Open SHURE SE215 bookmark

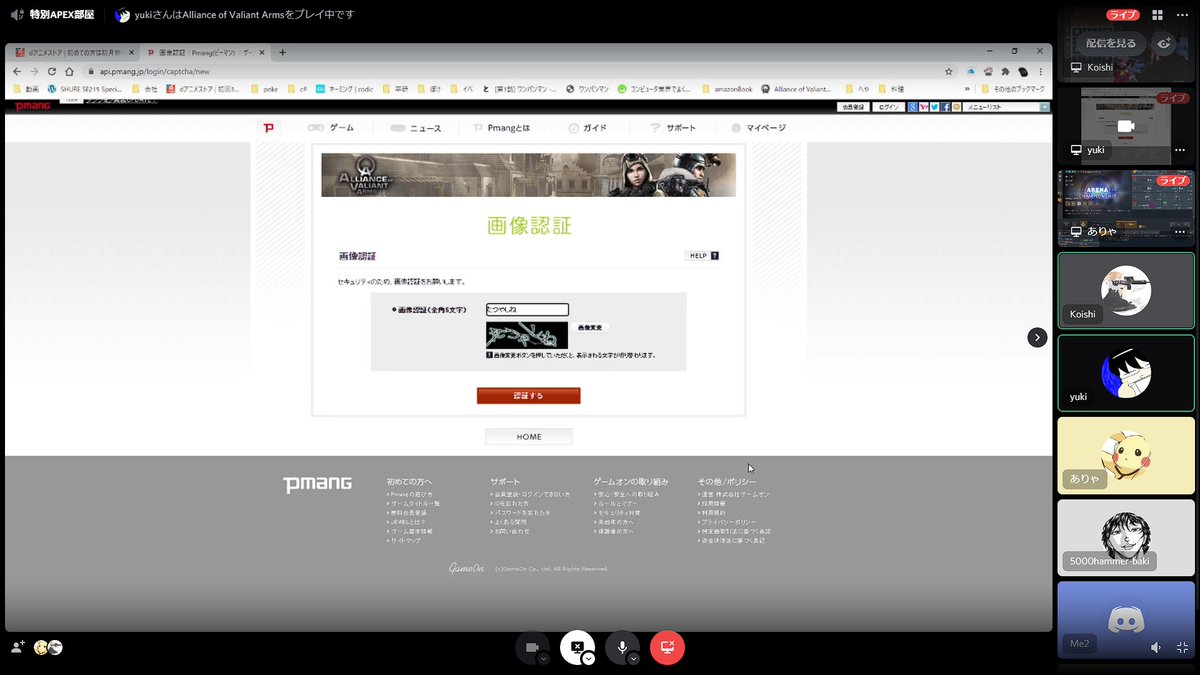coord(84,88)
